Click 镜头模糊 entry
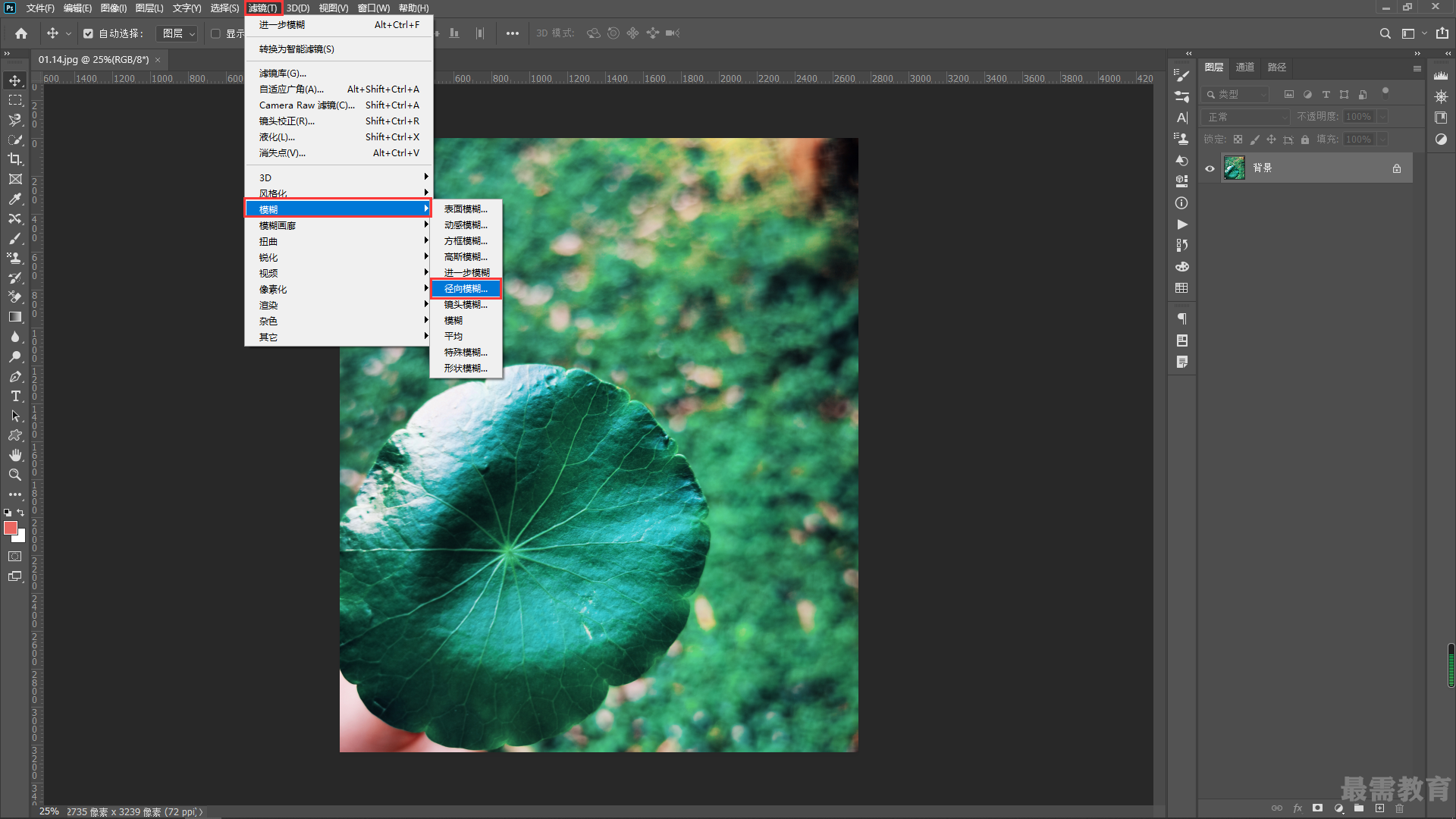This screenshot has width=1456, height=819. (466, 305)
